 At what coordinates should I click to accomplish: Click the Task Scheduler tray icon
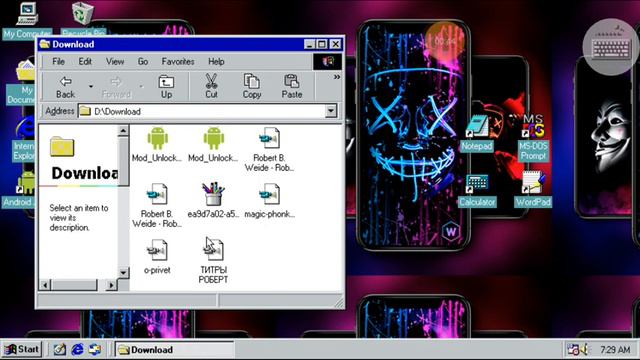(x=573, y=350)
